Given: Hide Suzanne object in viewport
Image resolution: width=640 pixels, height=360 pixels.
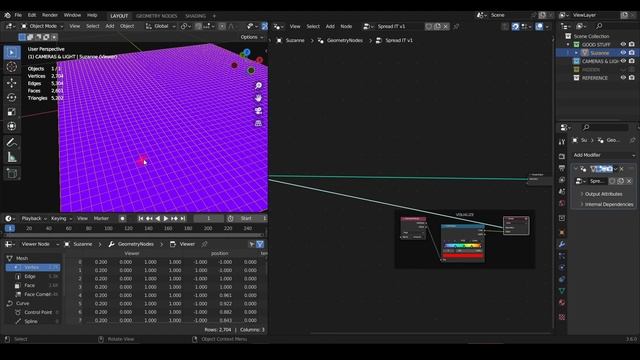Looking at the screenshot, I should coord(623,53).
